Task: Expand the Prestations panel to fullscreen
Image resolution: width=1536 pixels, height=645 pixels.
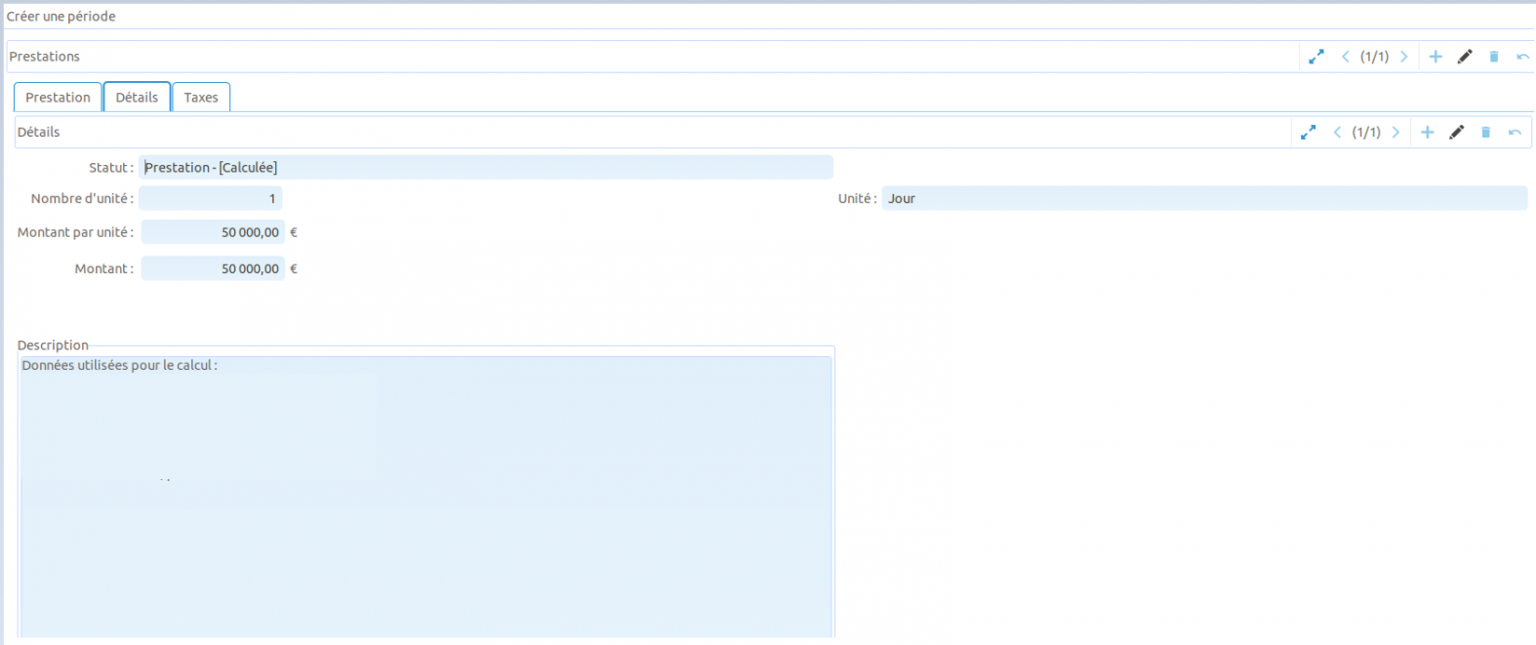Action: coord(1316,57)
